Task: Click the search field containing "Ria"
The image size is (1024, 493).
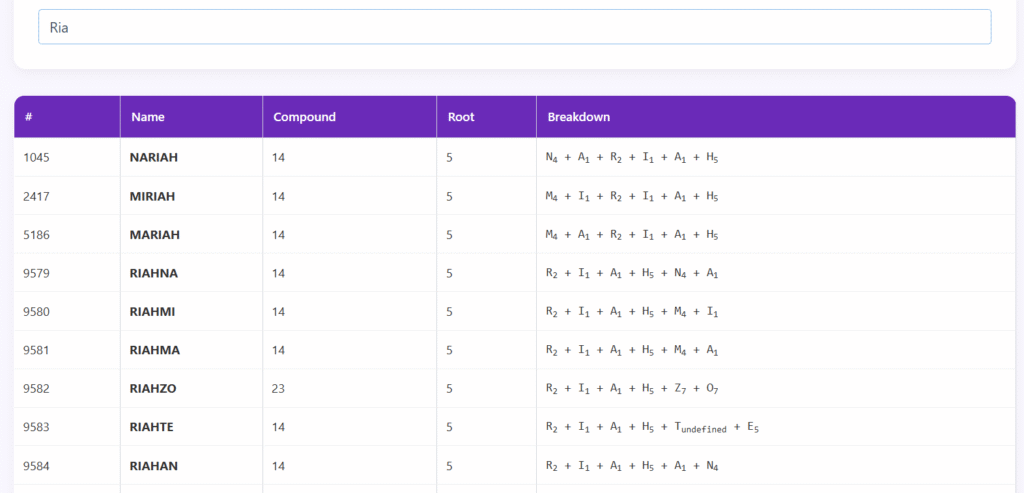Action: (x=514, y=27)
